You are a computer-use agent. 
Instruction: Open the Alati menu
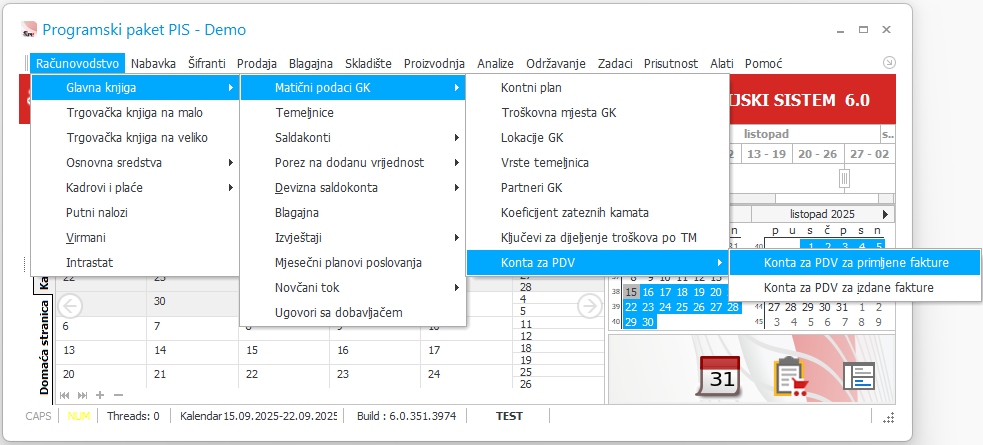pos(722,63)
